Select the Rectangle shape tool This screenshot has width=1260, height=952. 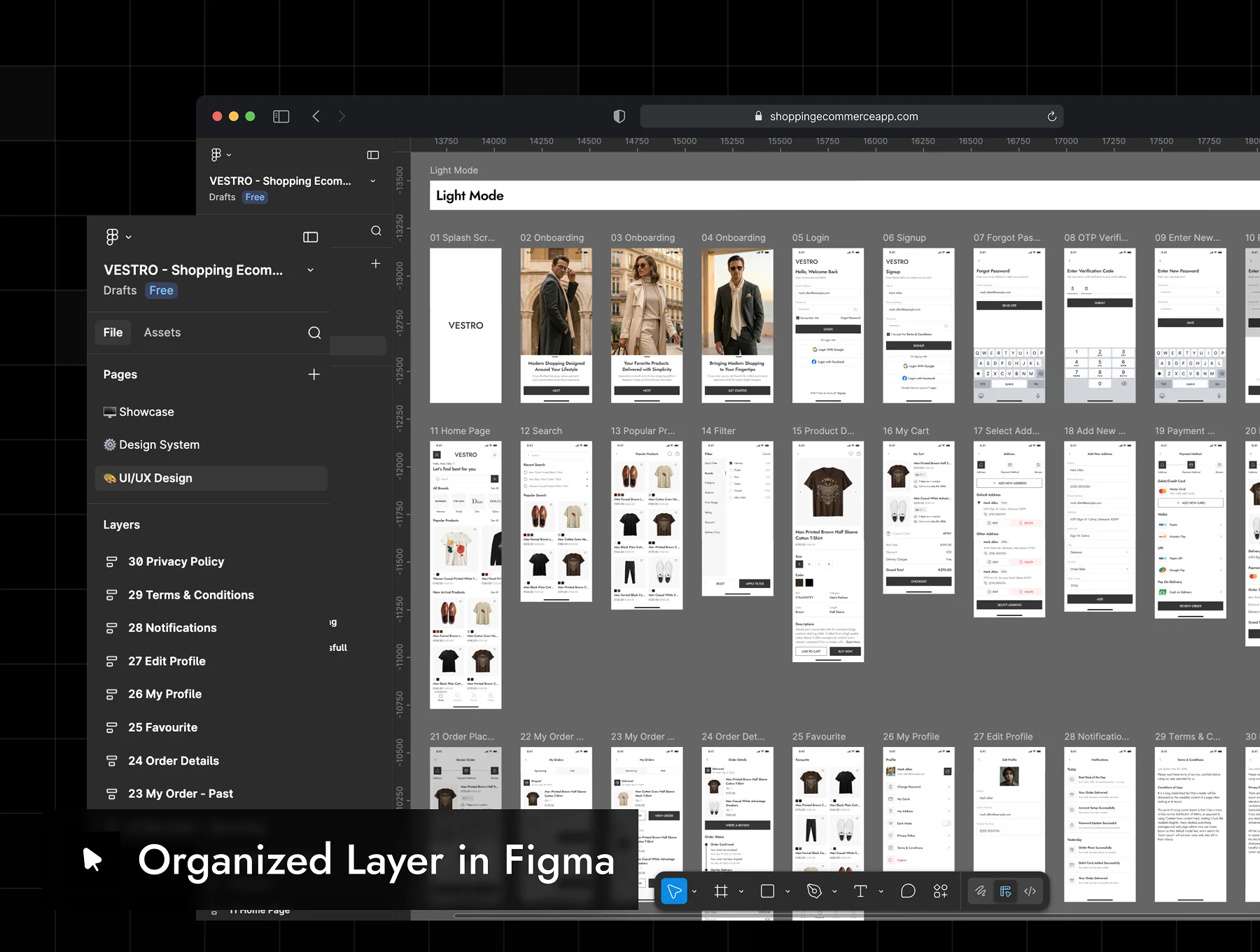[x=767, y=891]
